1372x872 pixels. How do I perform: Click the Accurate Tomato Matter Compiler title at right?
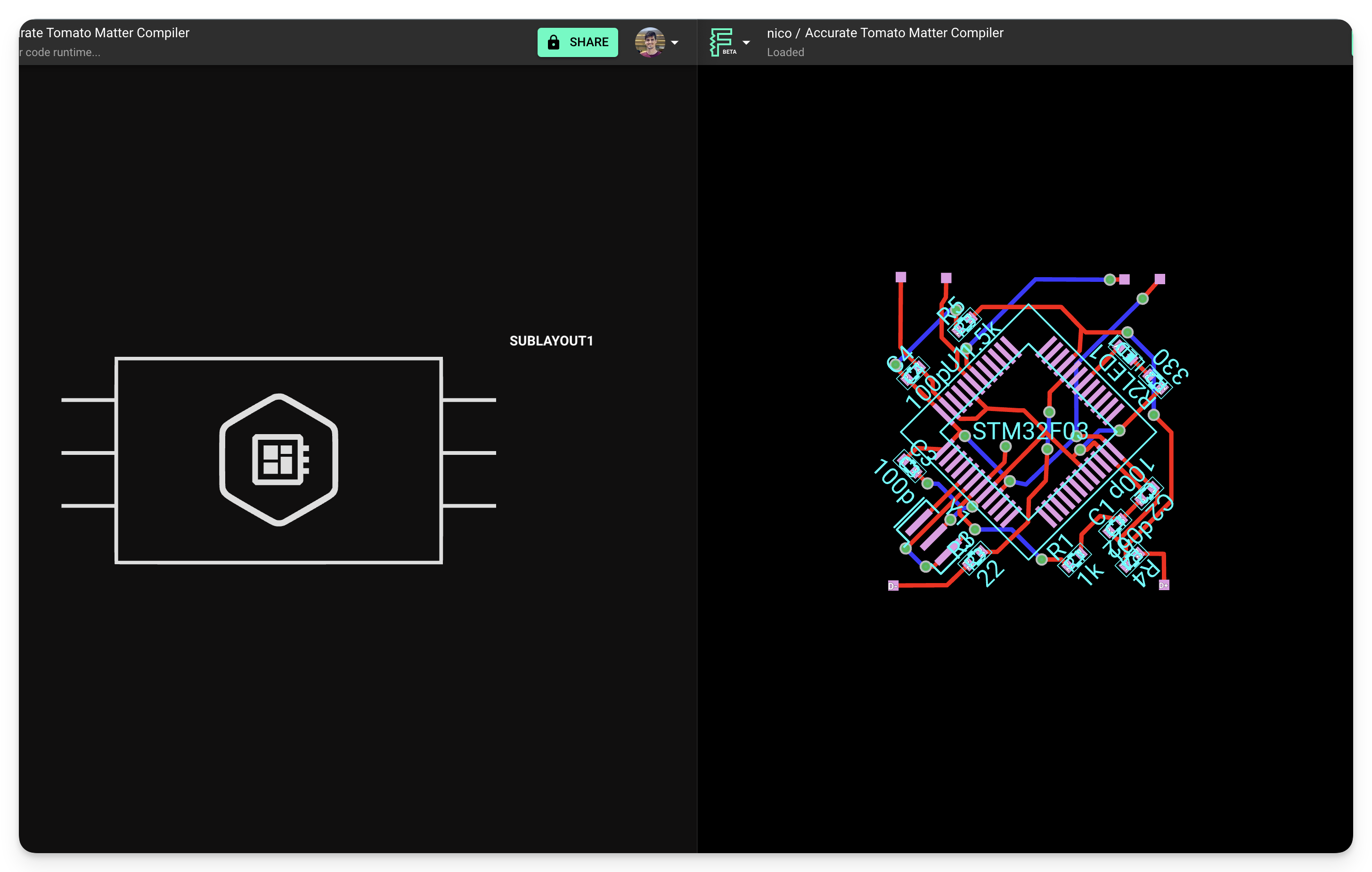(904, 33)
